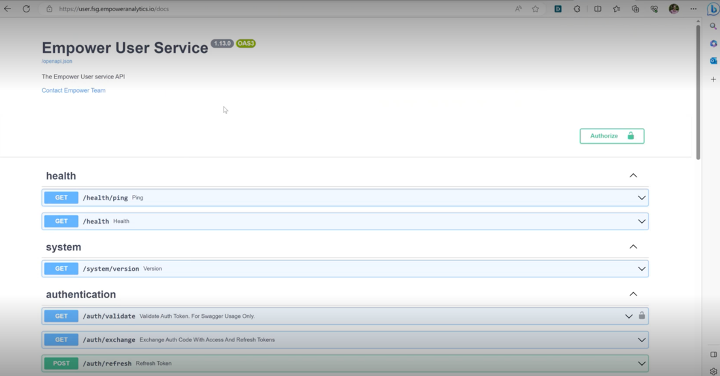
Task: Click the /auth/exchange path text
Action: pyautogui.click(x=109, y=340)
